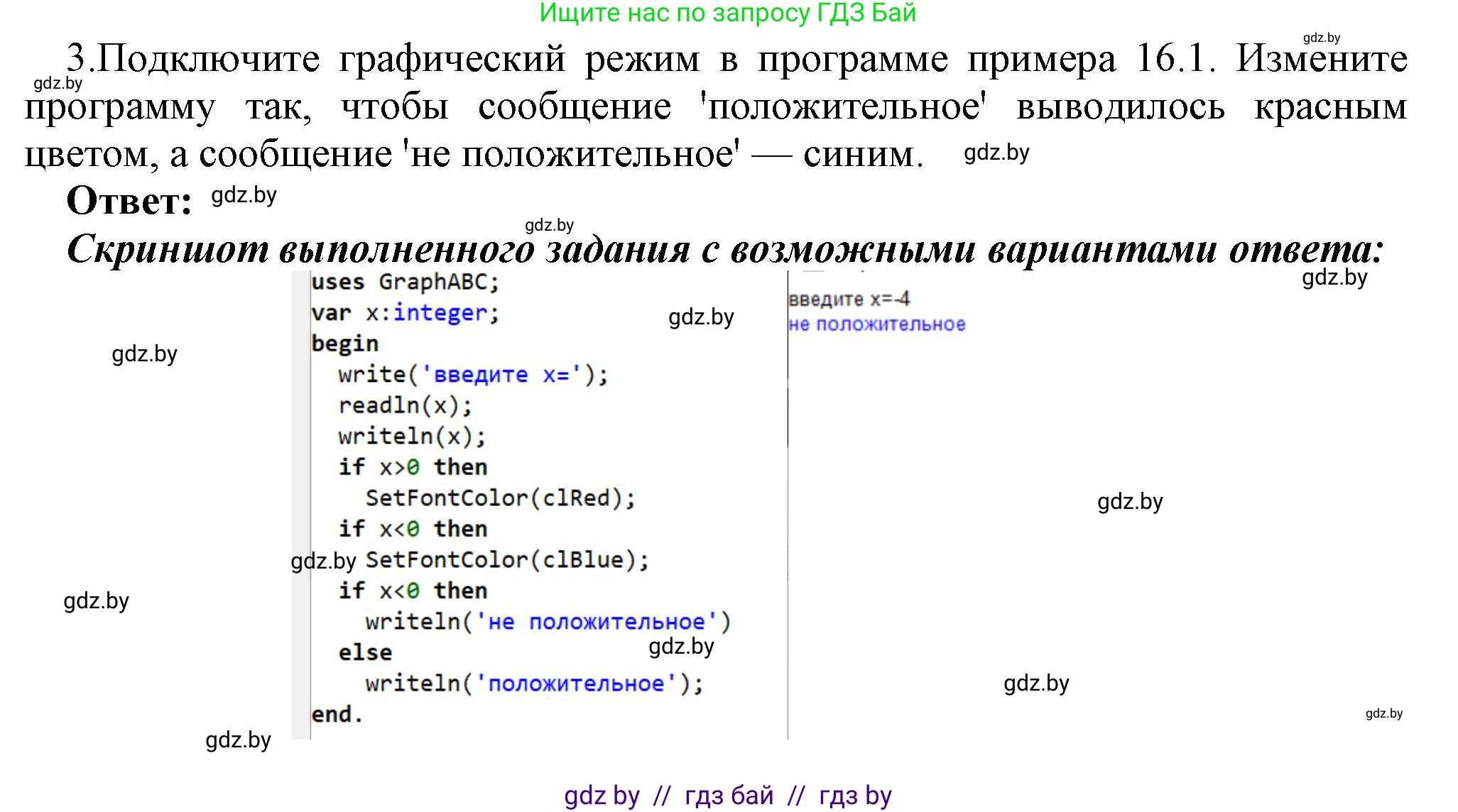This screenshot has width=1458, height=812.
Task: Click the 'if x>0 then' line
Action: pyautogui.click(x=413, y=467)
